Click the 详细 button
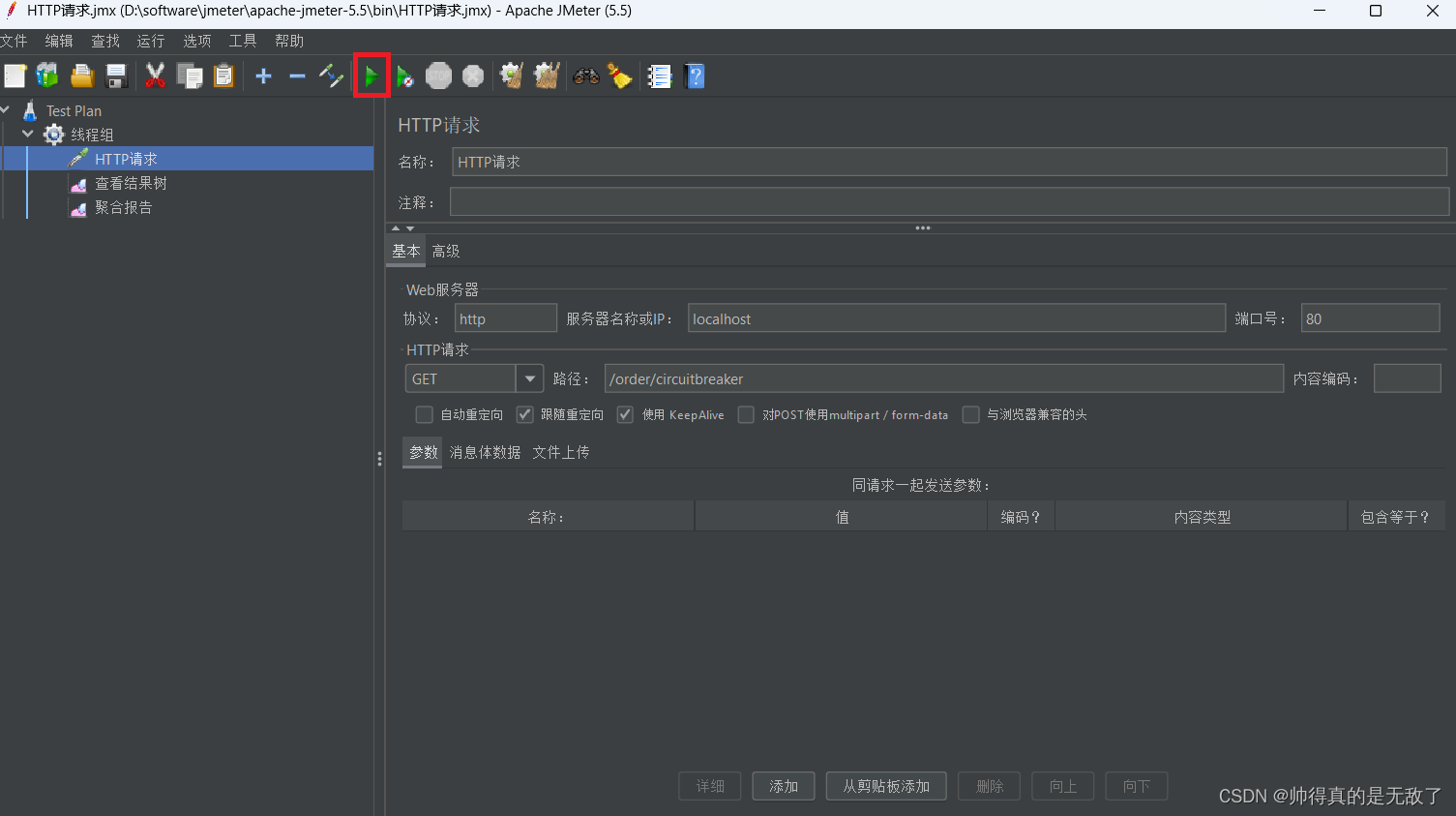The image size is (1456, 816). tap(710, 786)
